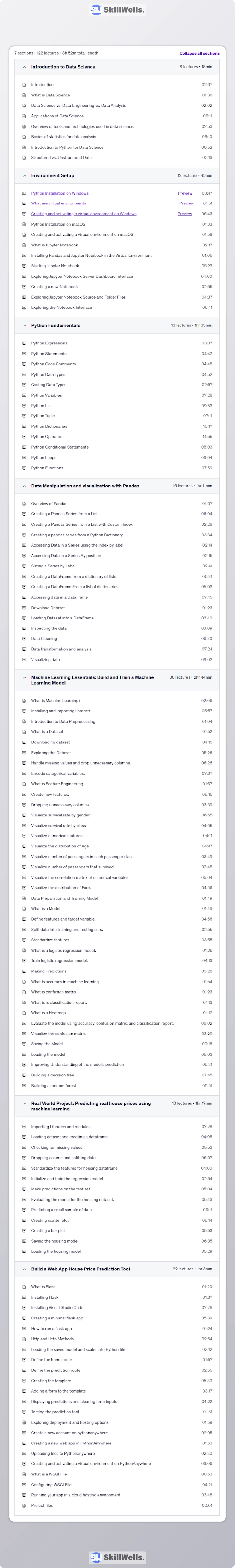Image resolution: width=235 pixels, height=1568 pixels.
Task: Click the icon beside What is Machine Learning?
Action: (x=24, y=701)
